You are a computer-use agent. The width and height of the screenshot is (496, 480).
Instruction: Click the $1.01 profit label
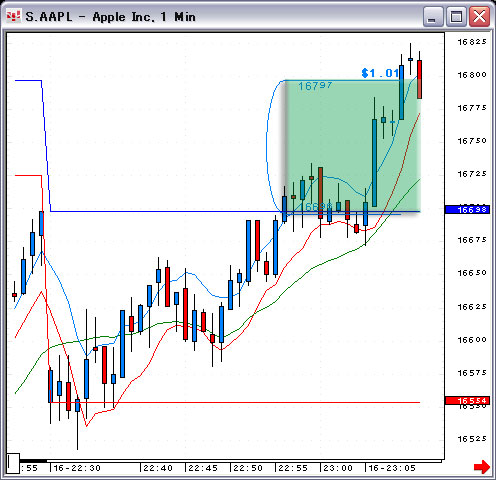tap(380, 73)
